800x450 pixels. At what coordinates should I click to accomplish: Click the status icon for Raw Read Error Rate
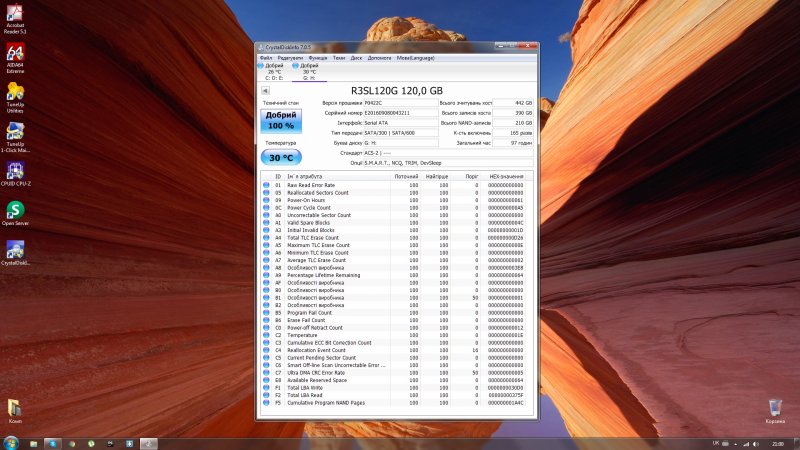(x=266, y=185)
